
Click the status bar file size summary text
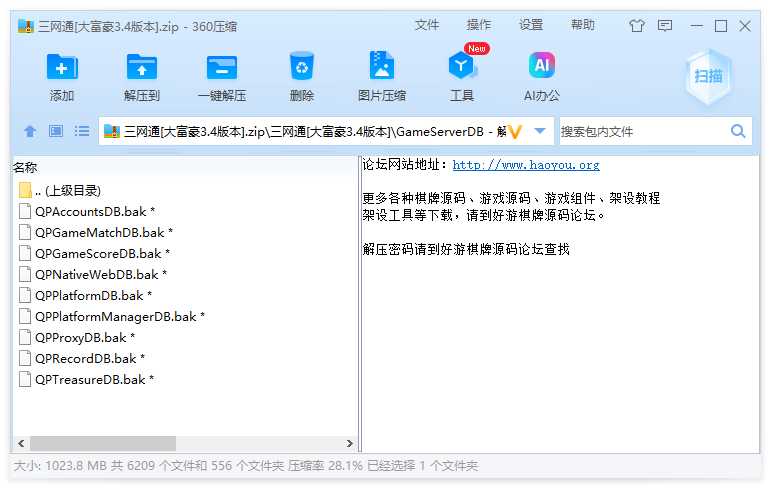(245, 465)
